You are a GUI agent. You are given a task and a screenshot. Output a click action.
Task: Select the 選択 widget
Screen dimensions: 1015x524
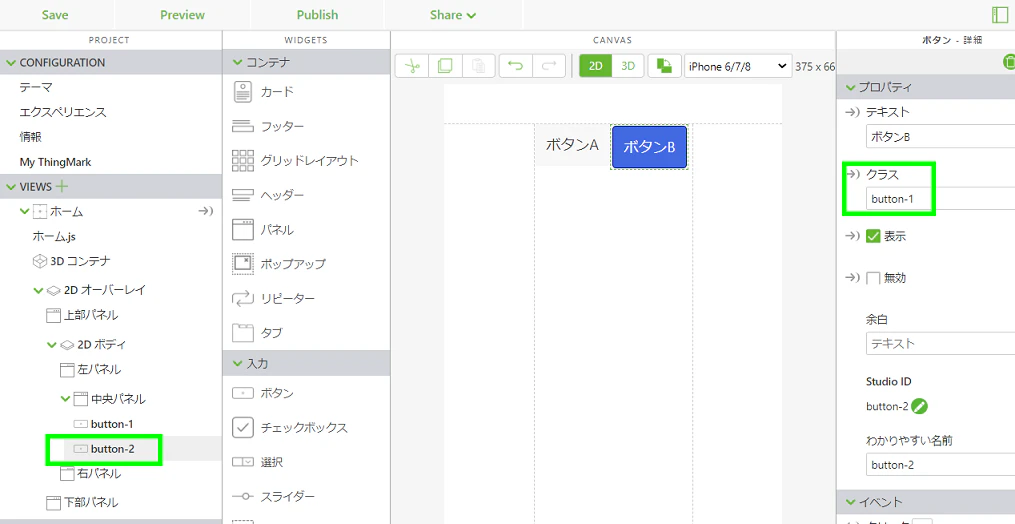pyautogui.click(x=258, y=462)
